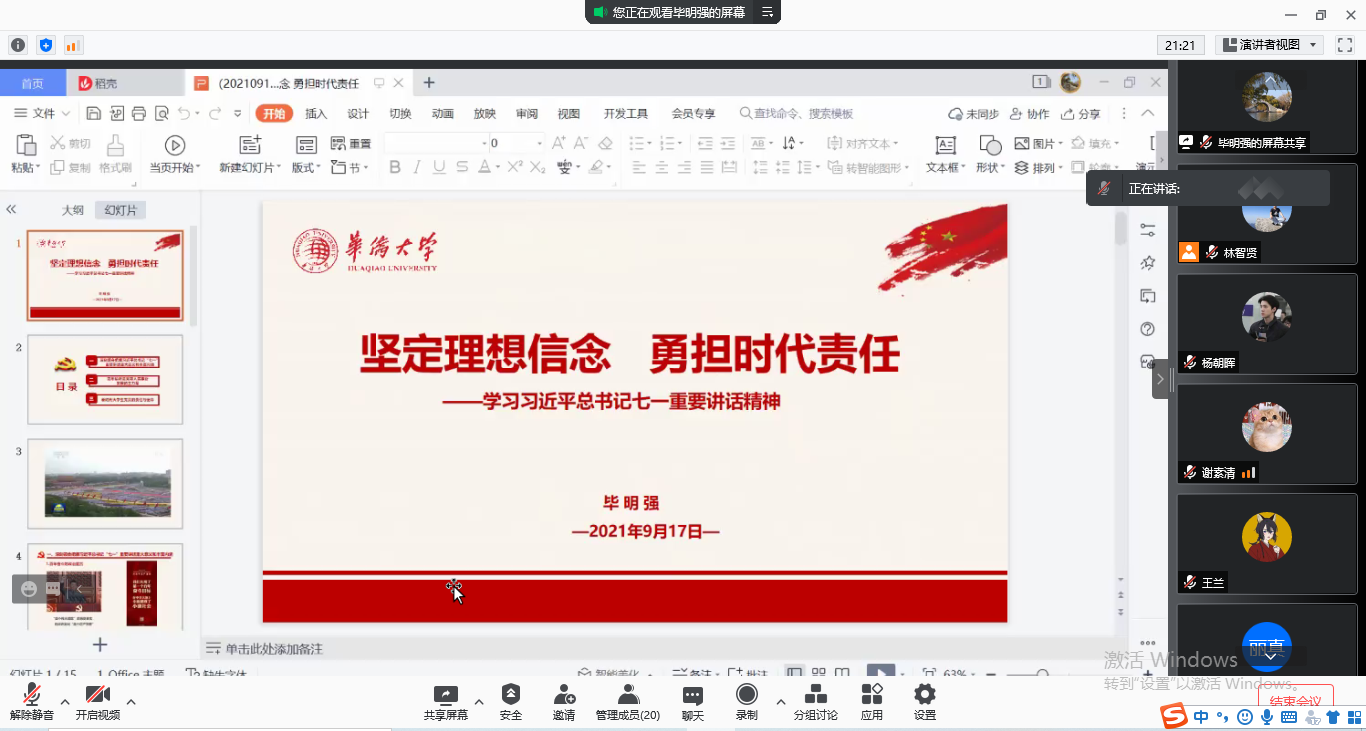
Task: Click the font color swatch
Action: 485,168
